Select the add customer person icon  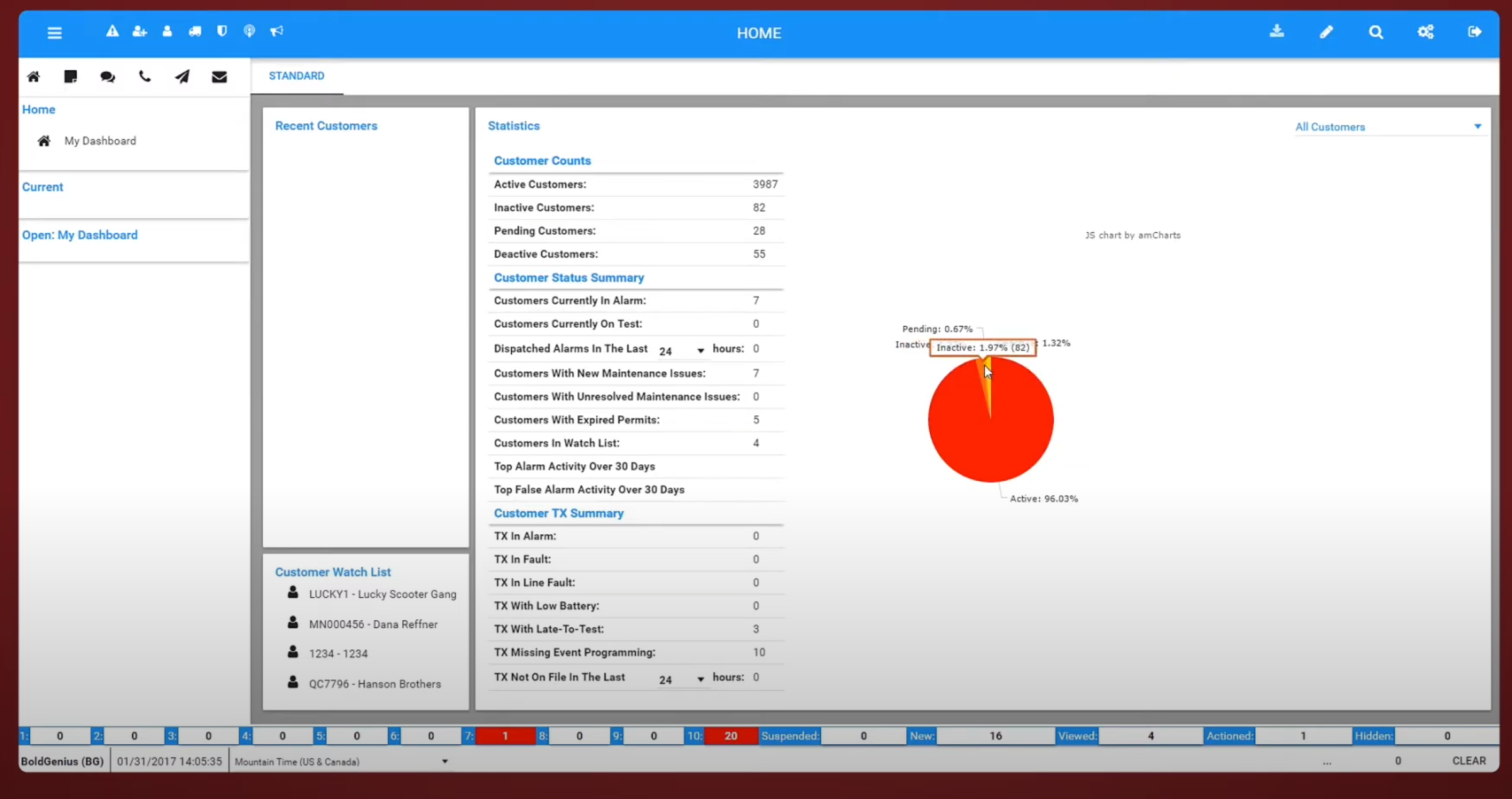pos(139,31)
